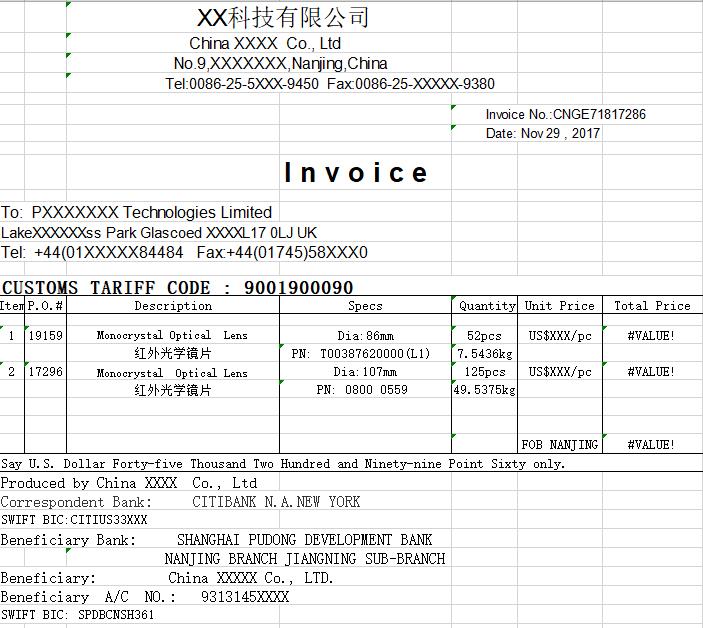Select the #VALUE! grand total cell

tap(651, 445)
